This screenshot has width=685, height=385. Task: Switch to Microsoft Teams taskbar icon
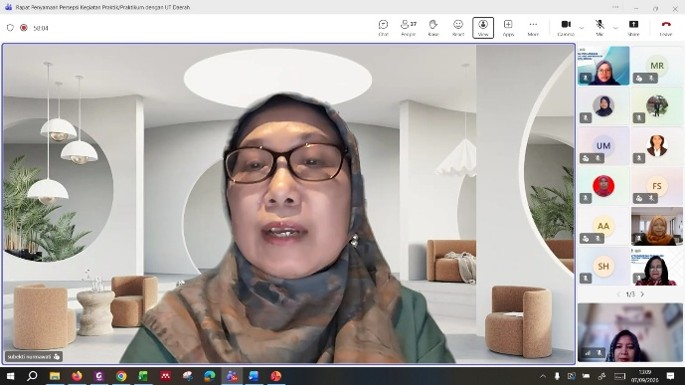pyautogui.click(x=232, y=376)
